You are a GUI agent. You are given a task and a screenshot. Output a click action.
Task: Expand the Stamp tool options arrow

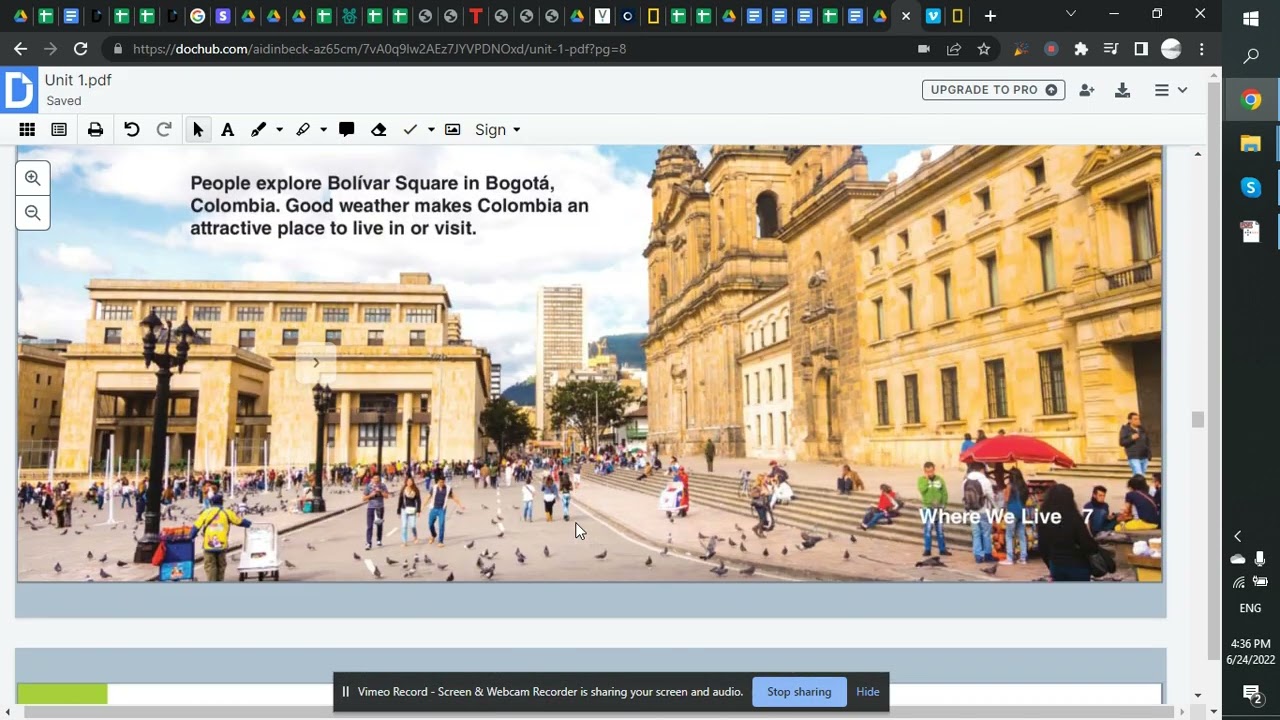431,130
